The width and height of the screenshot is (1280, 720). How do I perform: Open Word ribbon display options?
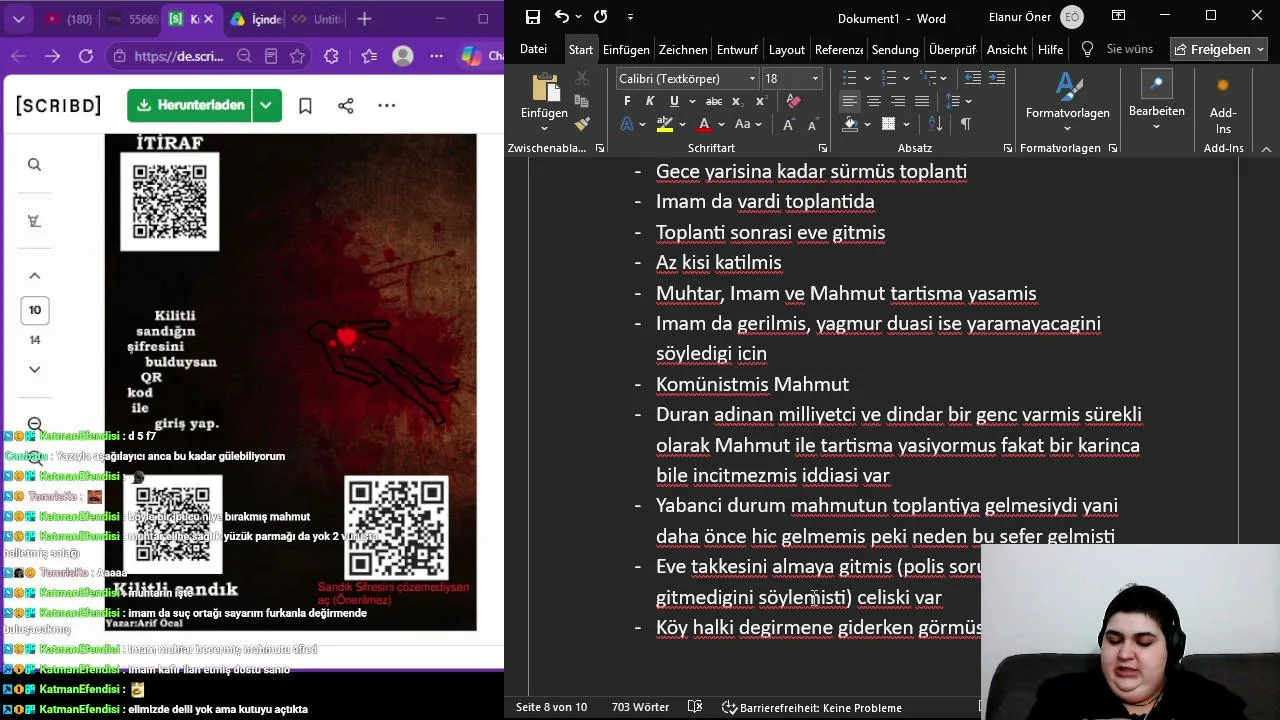coord(1119,16)
